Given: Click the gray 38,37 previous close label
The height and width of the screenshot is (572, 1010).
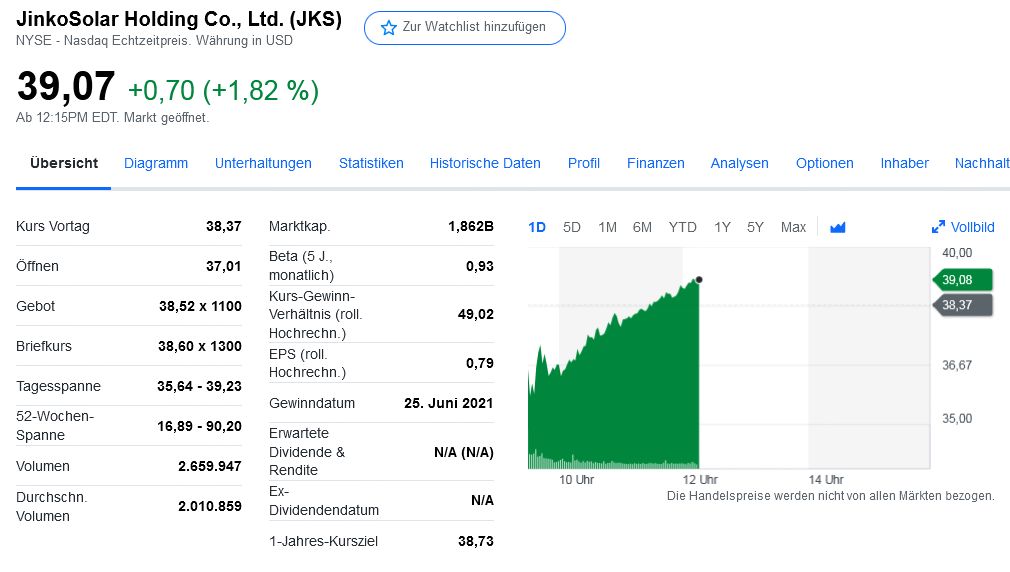Looking at the screenshot, I should pos(962,305).
